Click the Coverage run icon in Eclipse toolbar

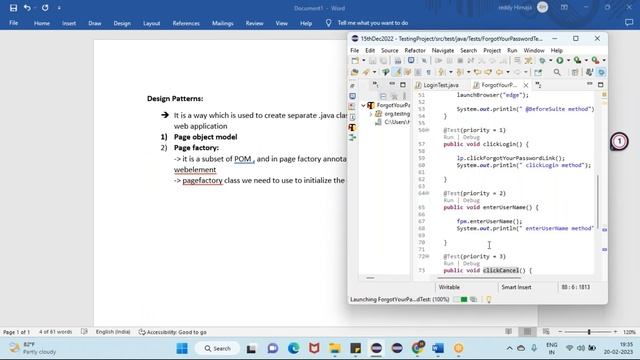click(577, 60)
